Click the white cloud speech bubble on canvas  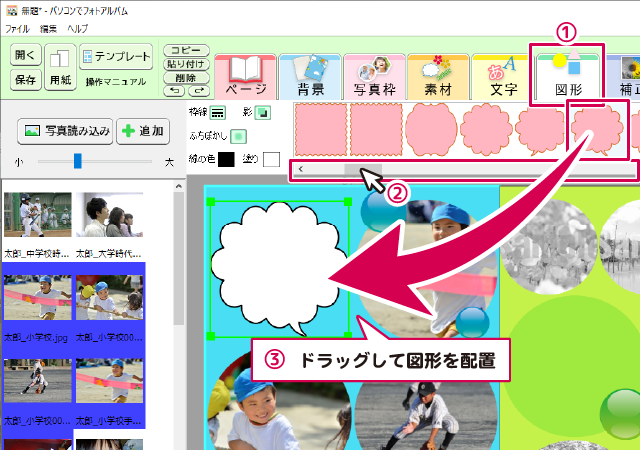coord(278,268)
